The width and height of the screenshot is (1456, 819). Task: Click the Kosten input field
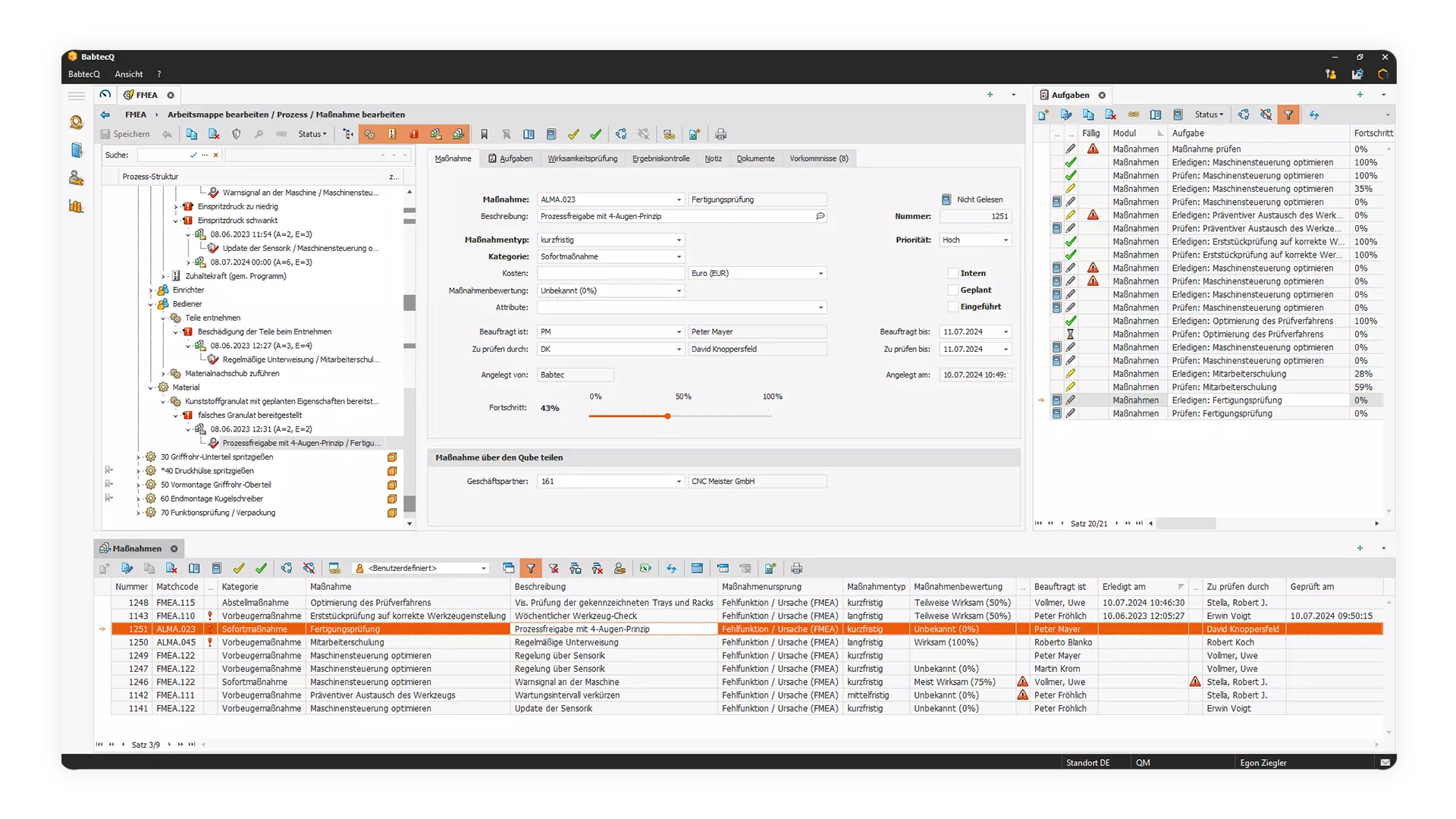coord(611,273)
